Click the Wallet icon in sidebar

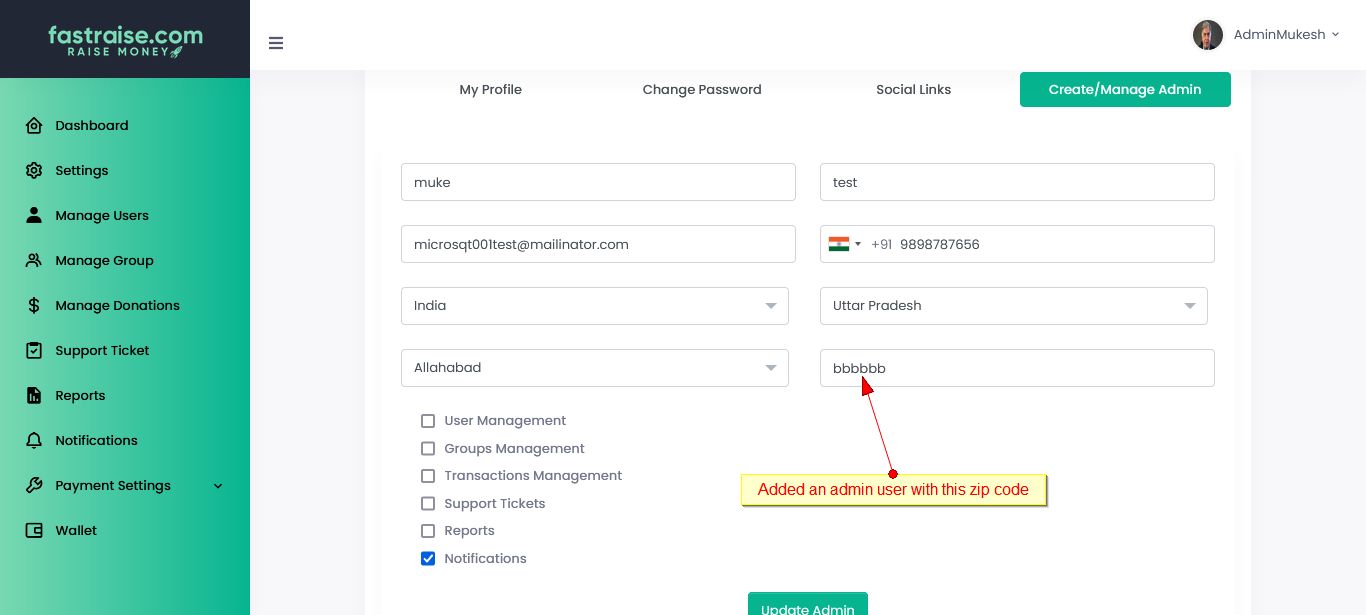point(34,531)
